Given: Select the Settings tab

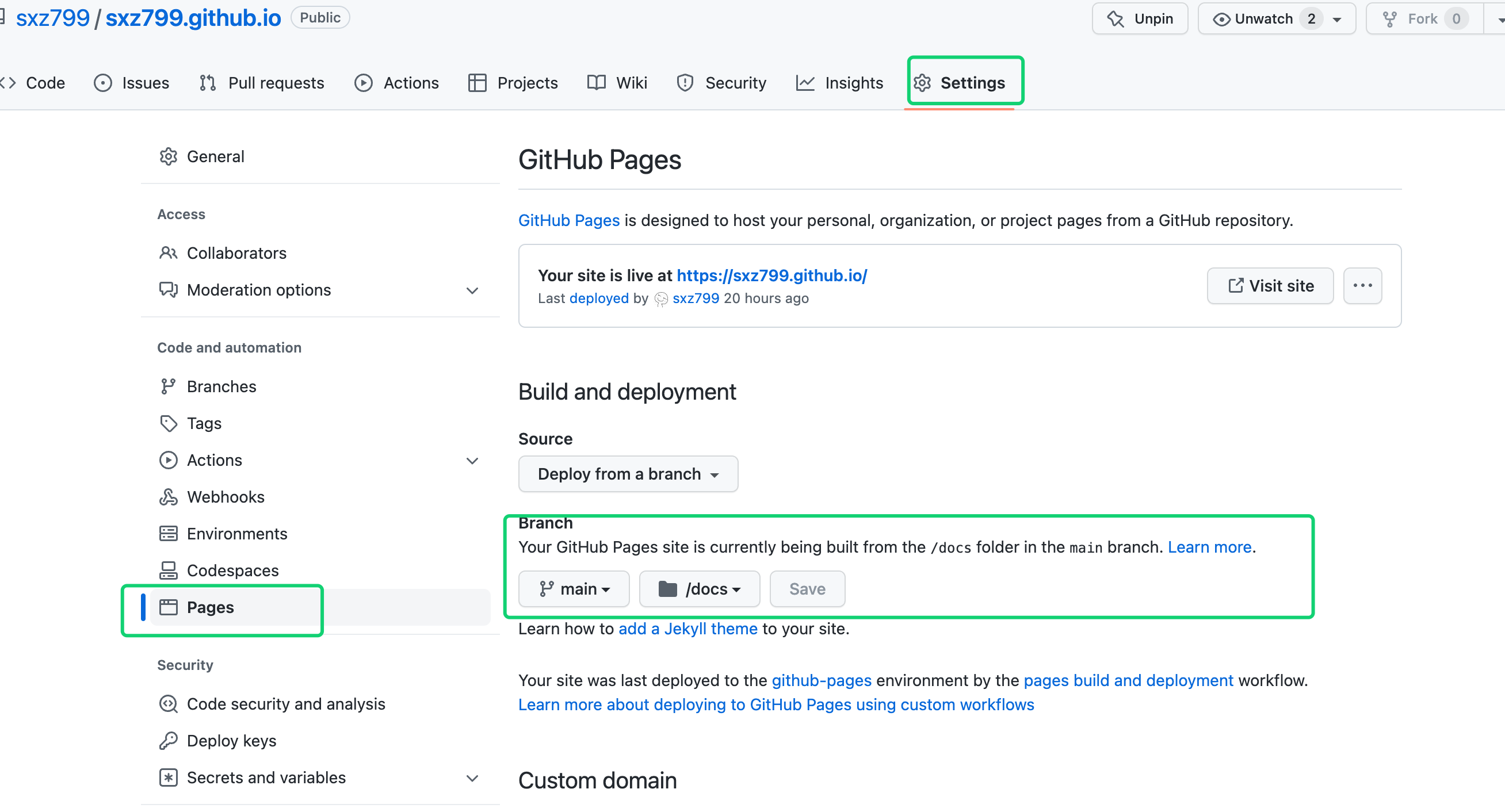Looking at the screenshot, I should pyautogui.click(x=959, y=83).
